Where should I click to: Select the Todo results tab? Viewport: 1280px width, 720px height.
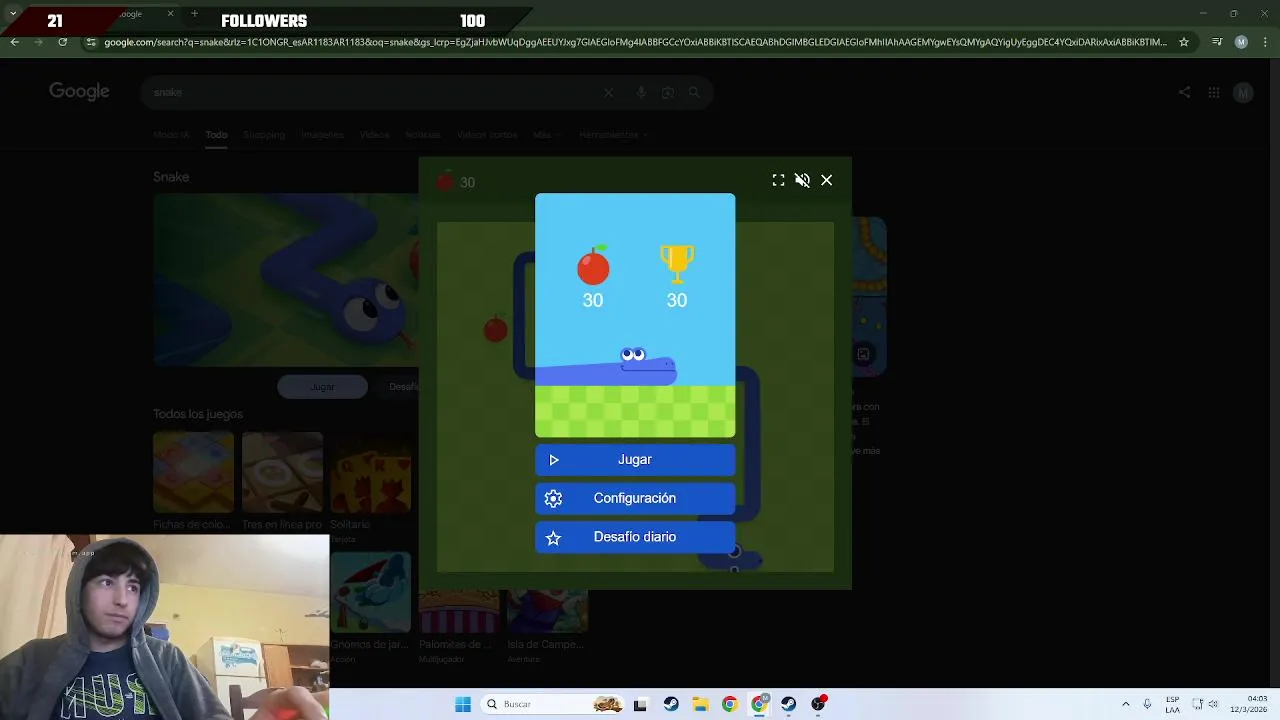pos(216,135)
